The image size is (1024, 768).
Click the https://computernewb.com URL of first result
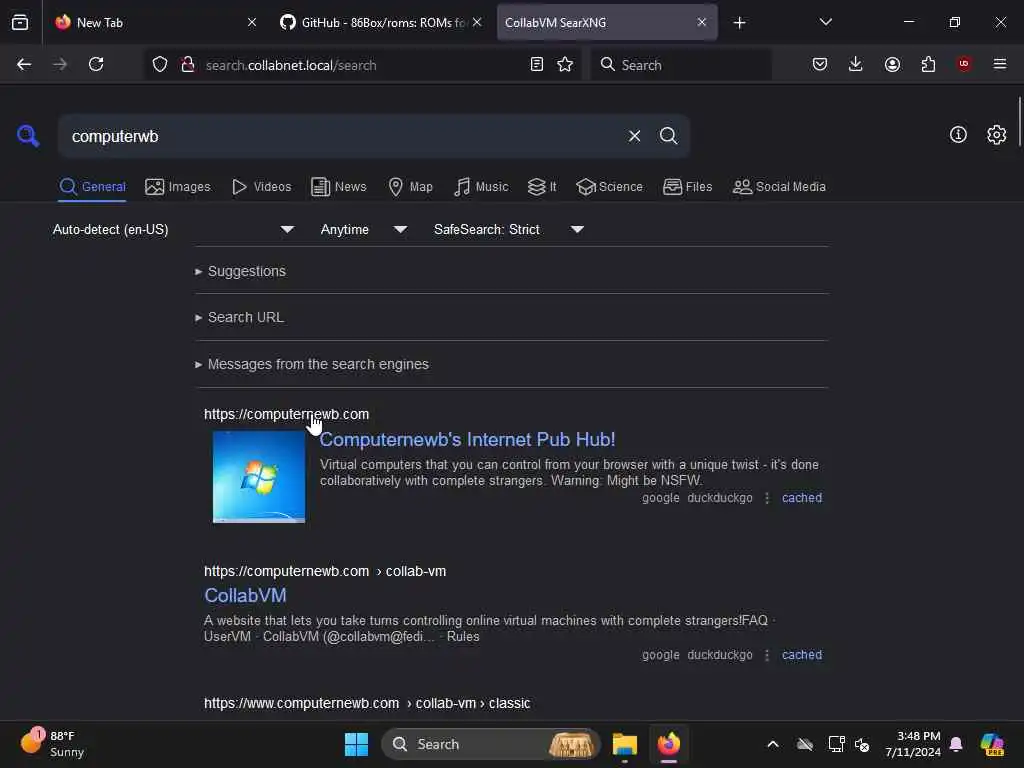click(286, 414)
